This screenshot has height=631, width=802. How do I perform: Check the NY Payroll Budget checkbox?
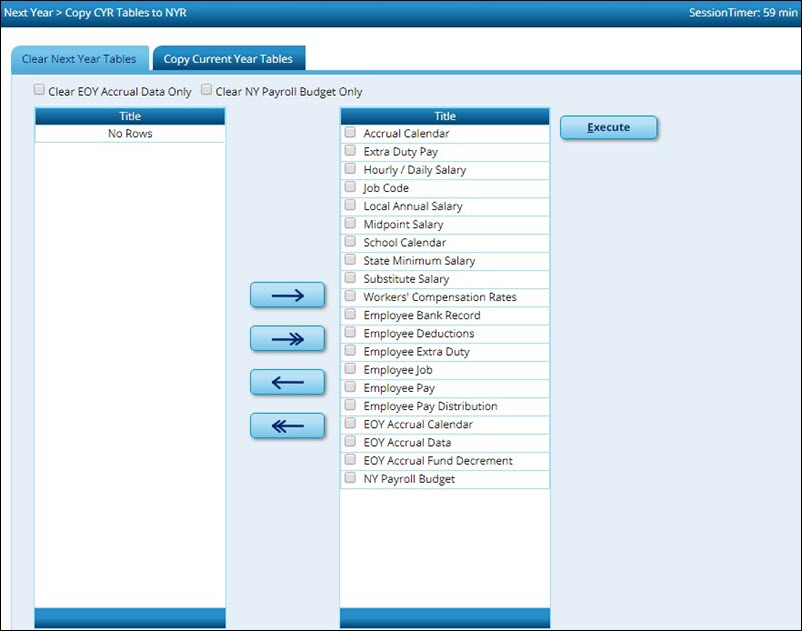[x=351, y=478]
